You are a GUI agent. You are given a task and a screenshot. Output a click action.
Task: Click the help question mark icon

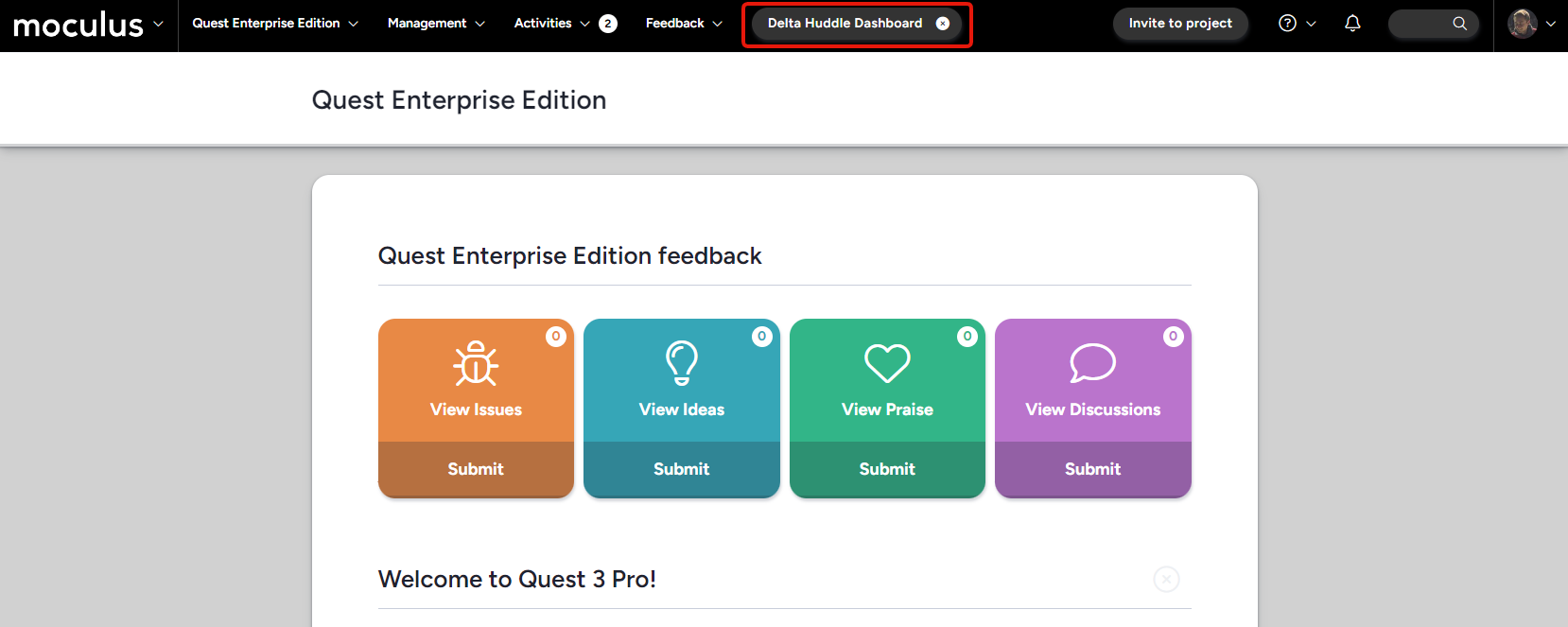[x=1287, y=24]
